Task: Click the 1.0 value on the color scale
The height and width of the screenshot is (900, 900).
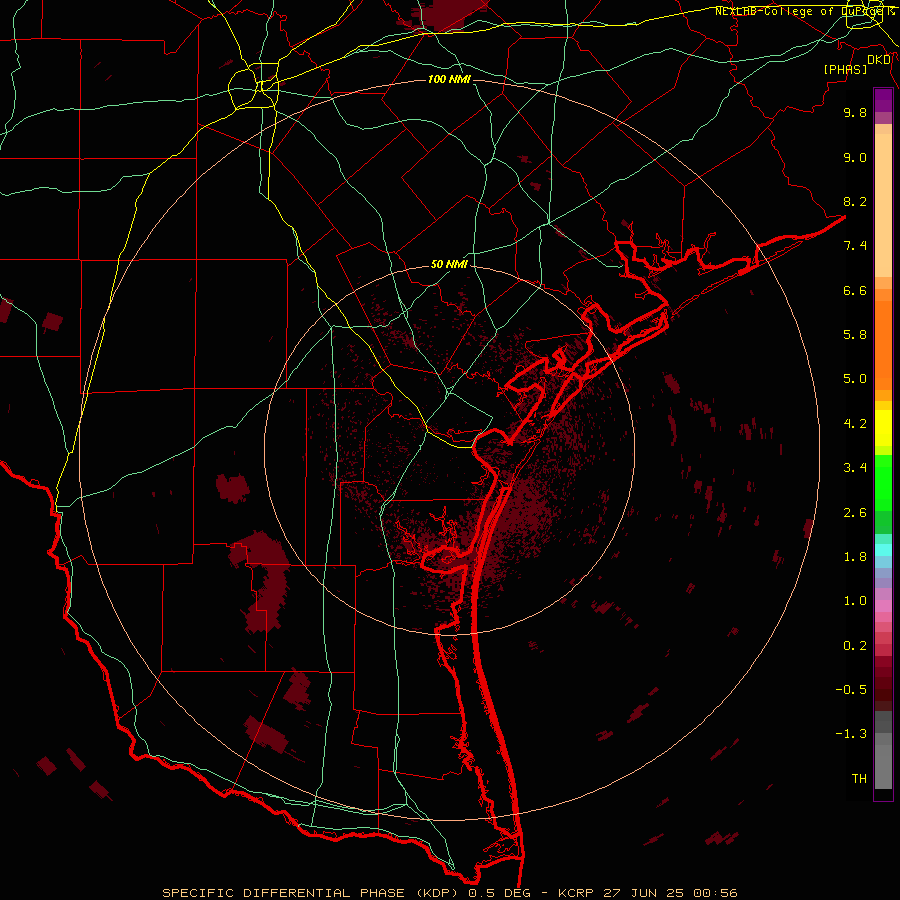Action: (x=855, y=601)
